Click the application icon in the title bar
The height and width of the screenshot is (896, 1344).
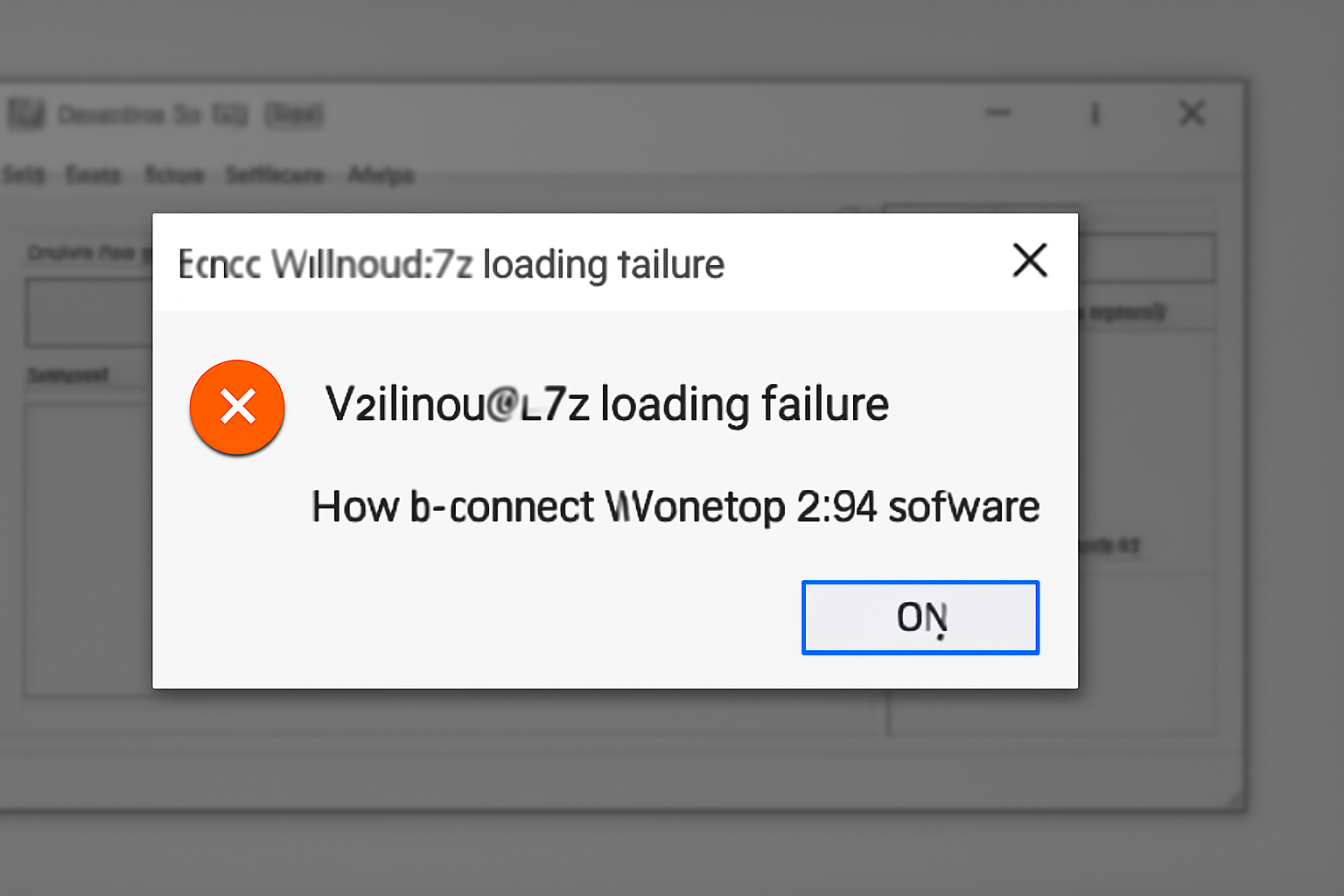click(26, 114)
